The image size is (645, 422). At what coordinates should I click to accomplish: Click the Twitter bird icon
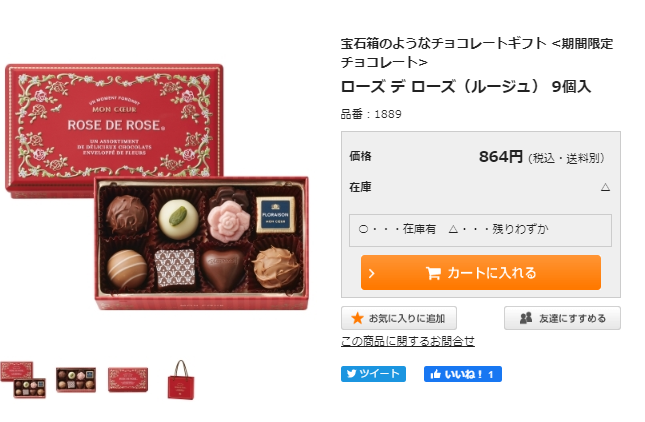tap(351, 374)
